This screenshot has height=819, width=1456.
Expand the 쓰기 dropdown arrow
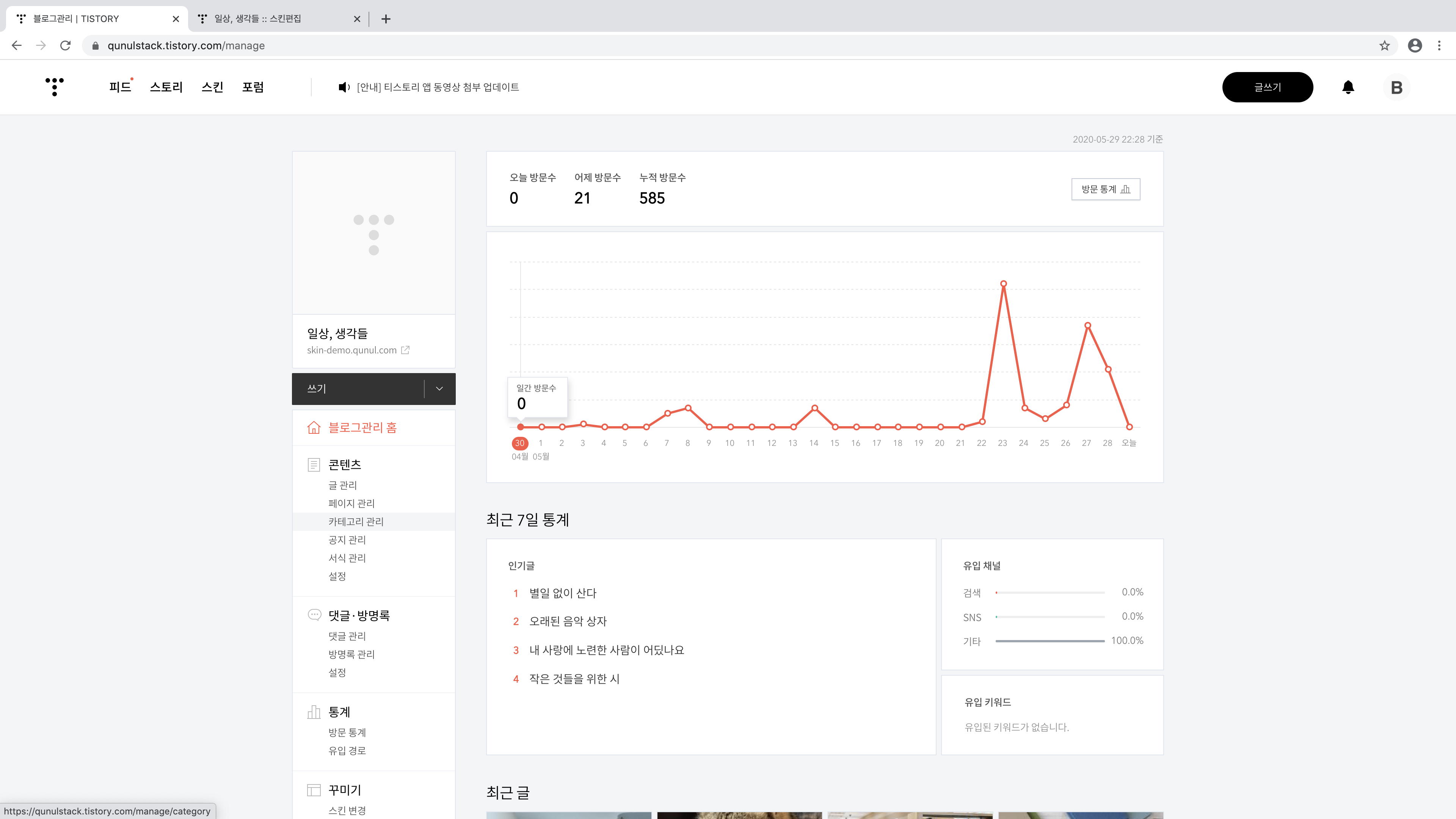439,389
